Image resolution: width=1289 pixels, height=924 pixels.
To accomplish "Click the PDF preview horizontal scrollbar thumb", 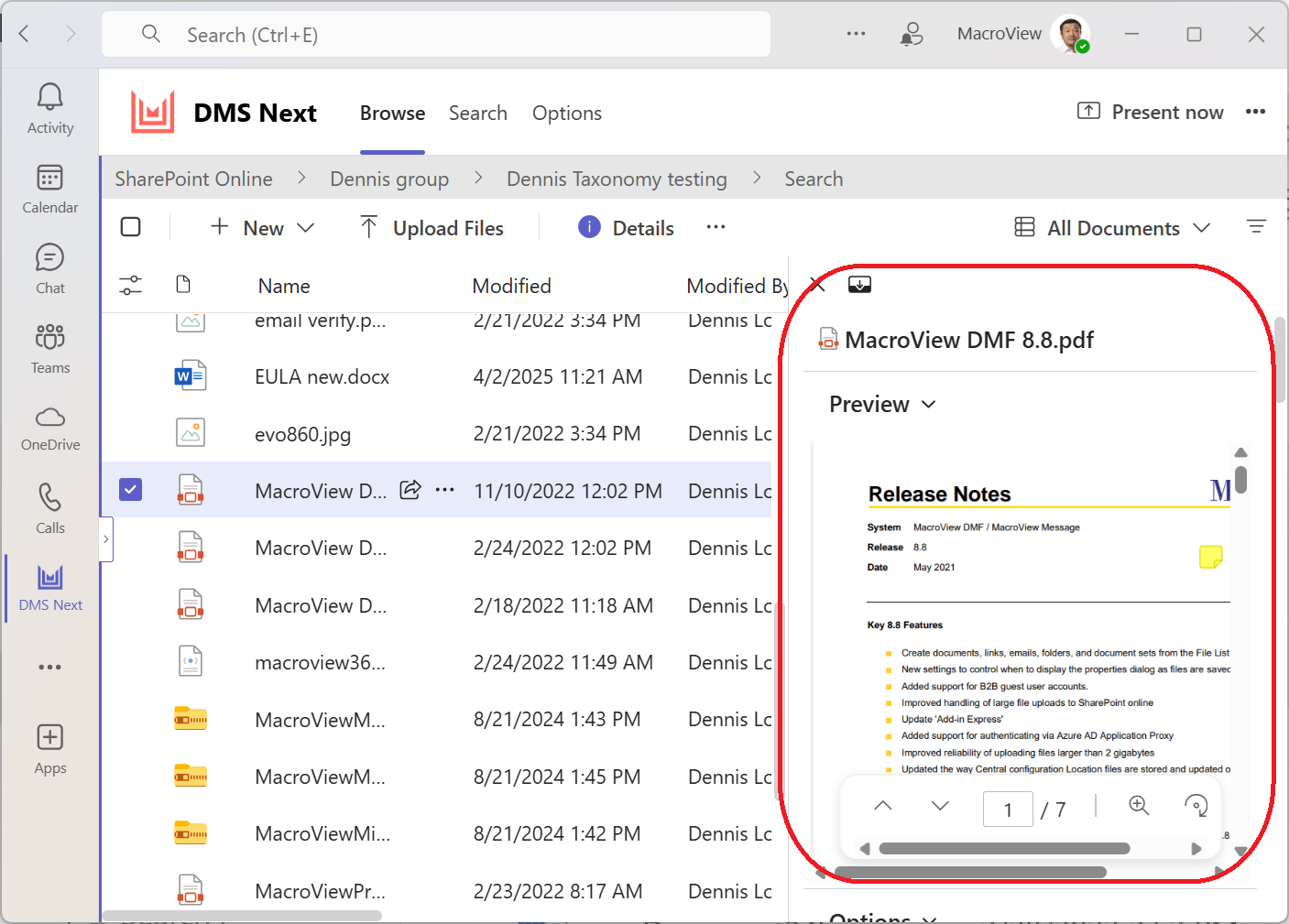I will [1004, 849].
